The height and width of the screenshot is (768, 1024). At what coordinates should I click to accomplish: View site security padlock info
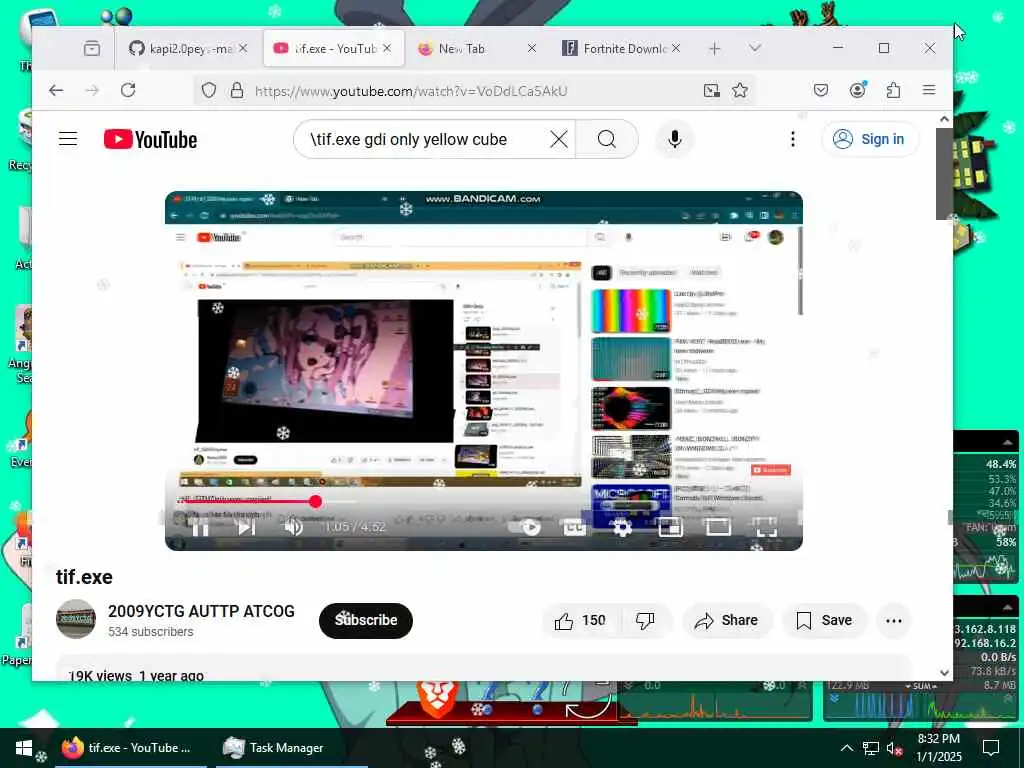click(237, 90)
